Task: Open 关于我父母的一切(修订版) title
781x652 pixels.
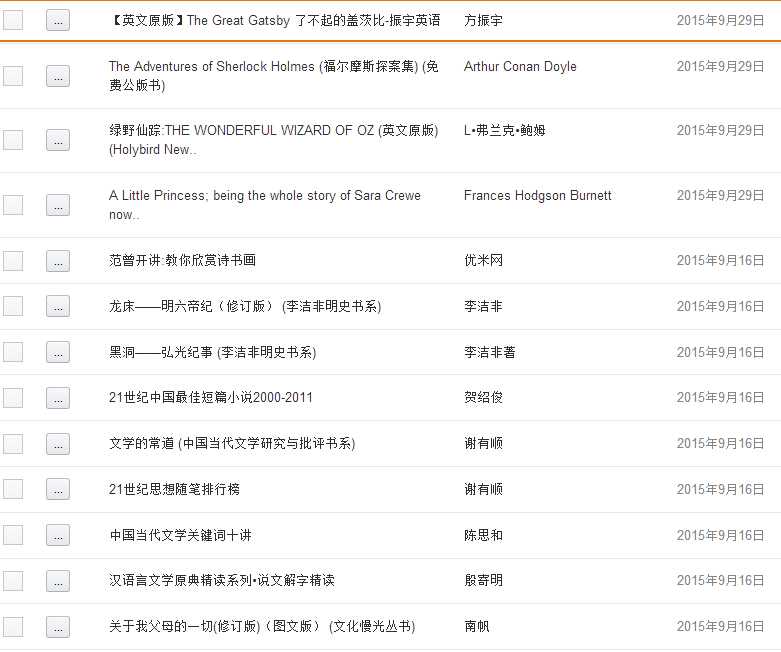Action: (262, 626)
